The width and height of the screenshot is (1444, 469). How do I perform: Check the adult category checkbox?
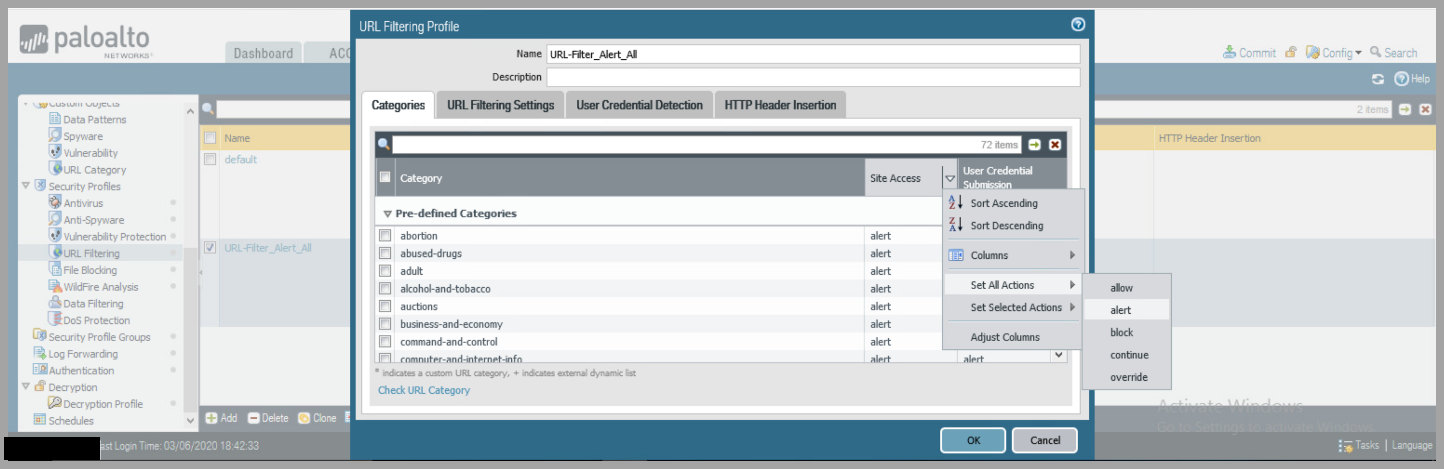(x=385, y=271)
